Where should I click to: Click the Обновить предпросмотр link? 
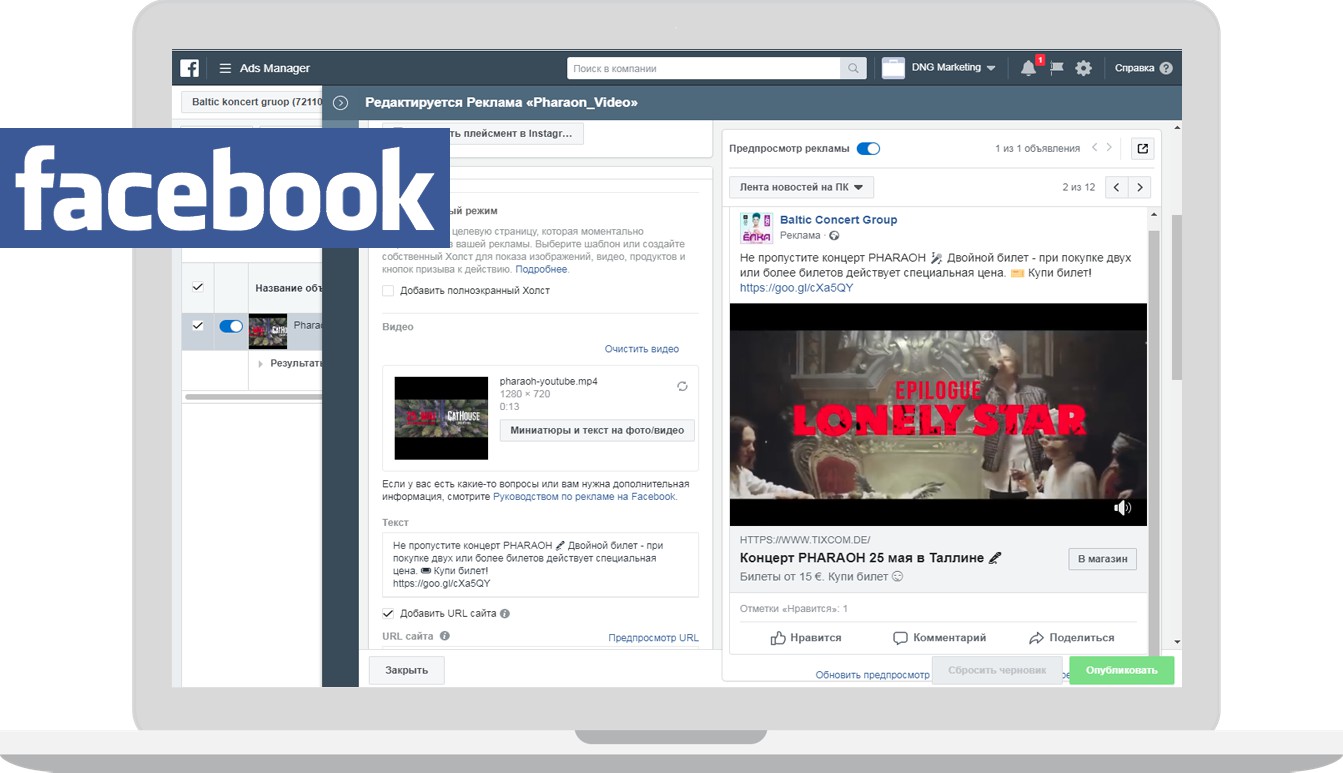tap(873, 675)
